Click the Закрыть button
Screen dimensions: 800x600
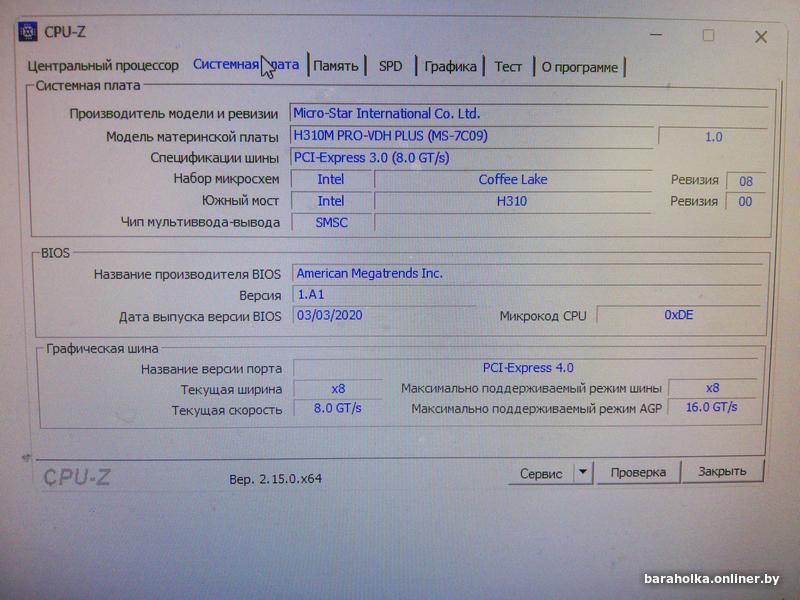(x=722, y=471)
